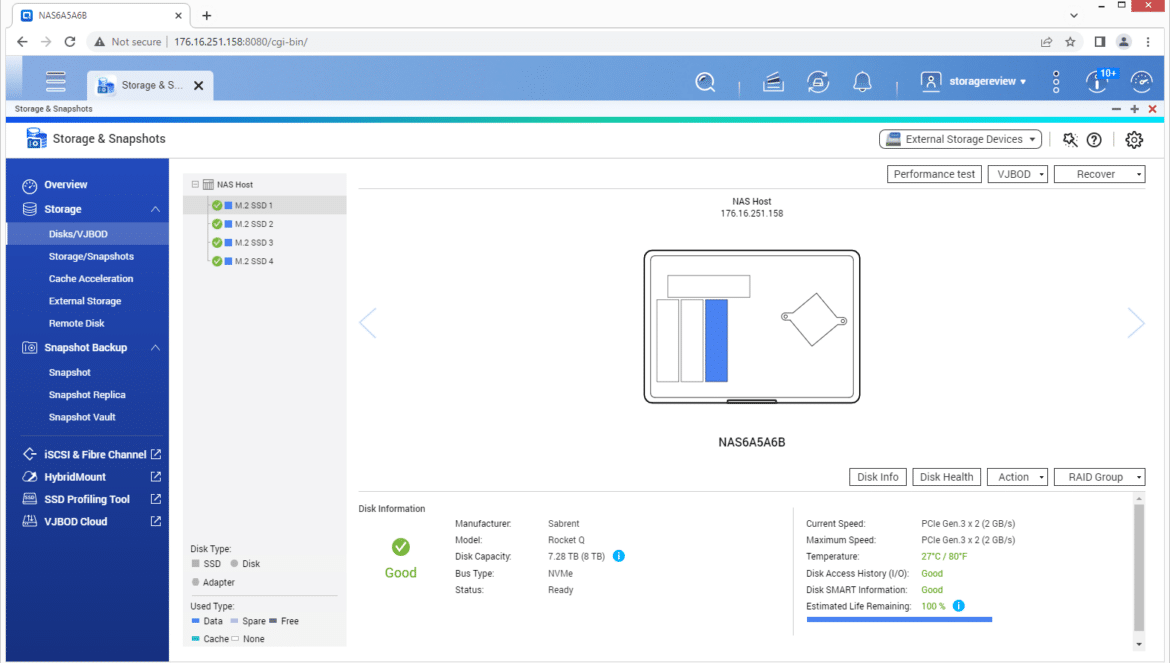The image size is (1170, 663).
Task: Open the external devices sync icon
Action: point(818,81)
